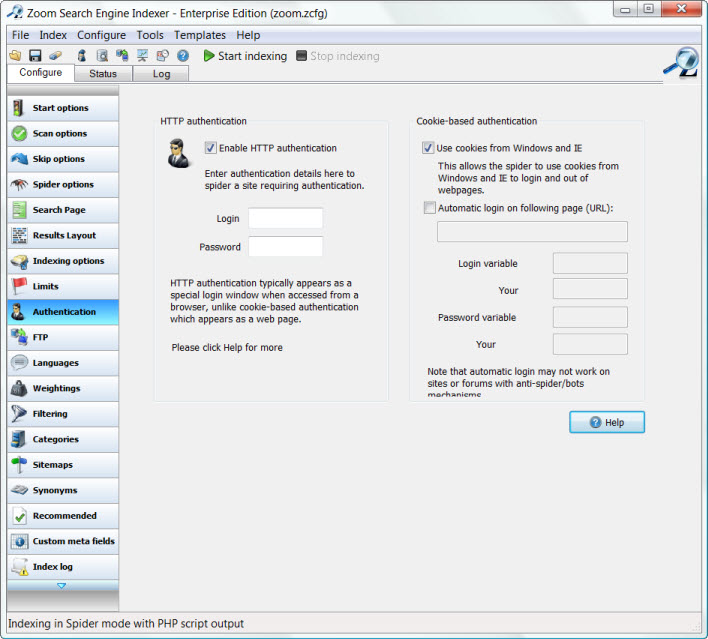The image size is (708, 639).
Task: Click the HTTP Login input field
Action: pyautogui.click(x=285, y=219)
